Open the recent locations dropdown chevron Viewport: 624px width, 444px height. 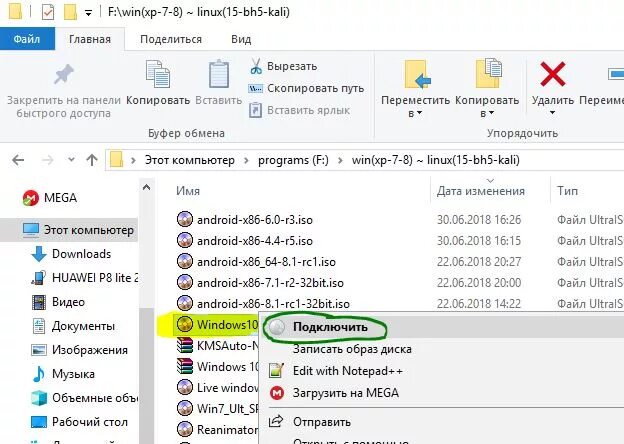[x=71, y=160]
